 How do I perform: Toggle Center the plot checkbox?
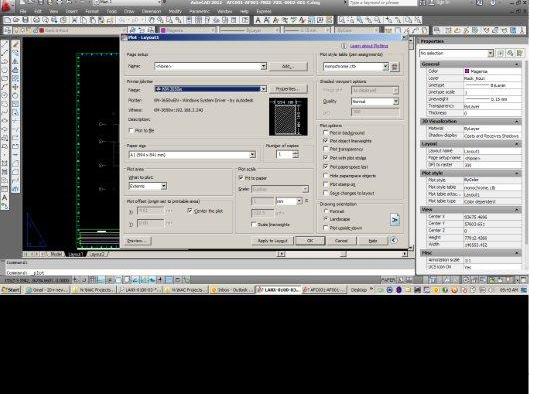pyautogui.click(x=190, y=211)
